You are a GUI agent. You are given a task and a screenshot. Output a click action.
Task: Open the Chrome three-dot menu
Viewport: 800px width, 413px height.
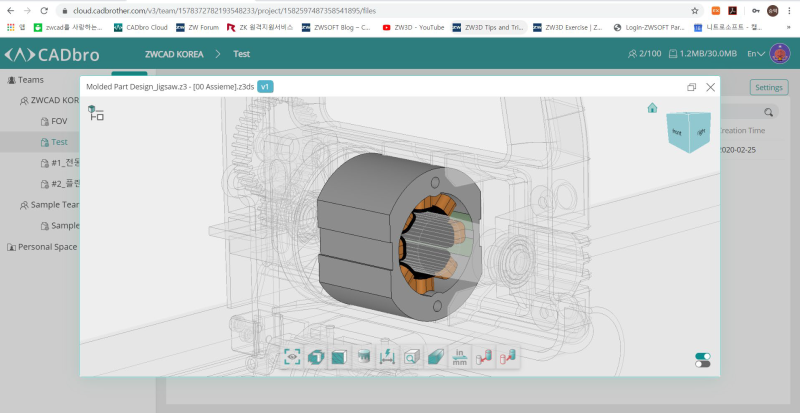[789, 10]
